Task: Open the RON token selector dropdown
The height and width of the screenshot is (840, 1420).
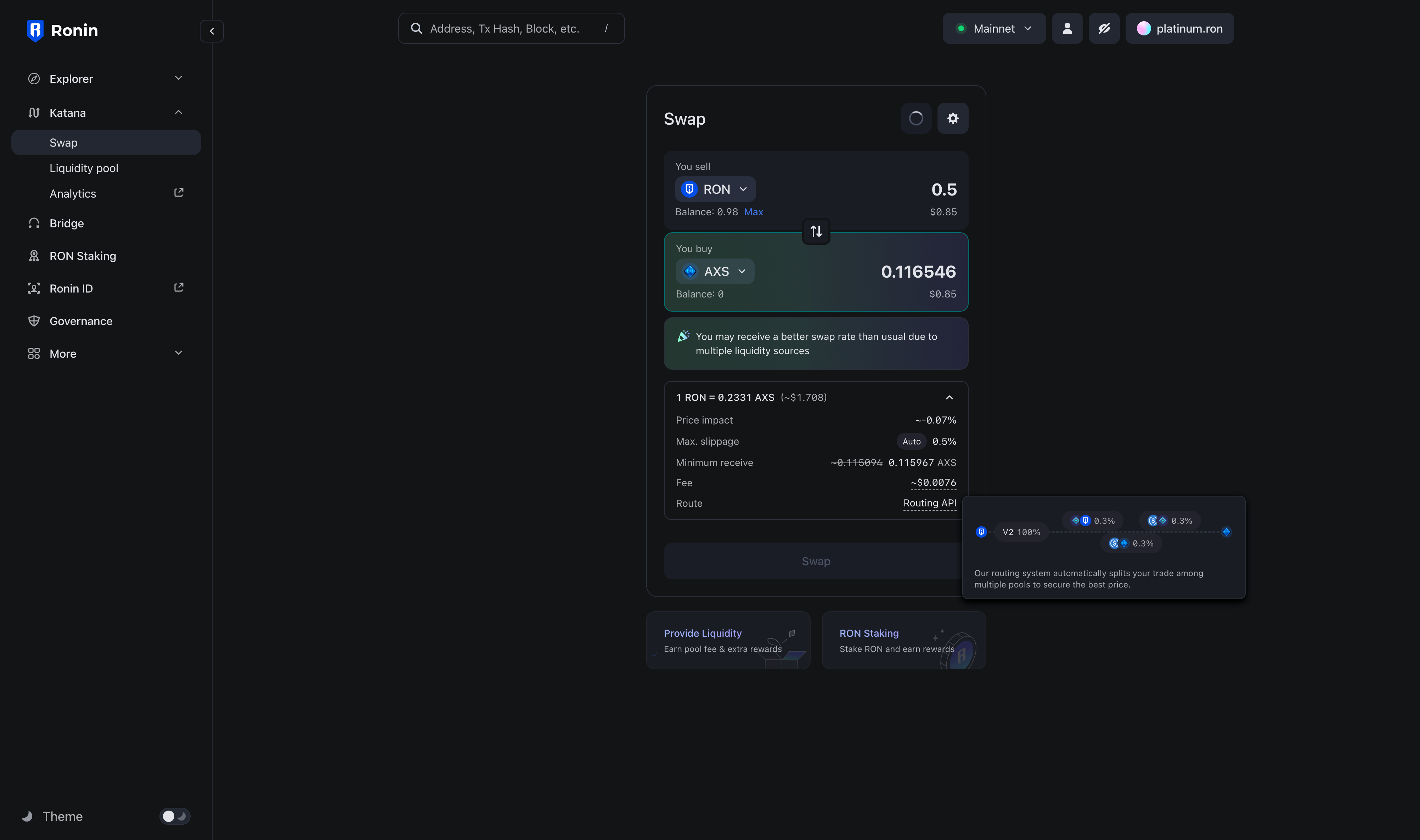Action: (715, 188)
